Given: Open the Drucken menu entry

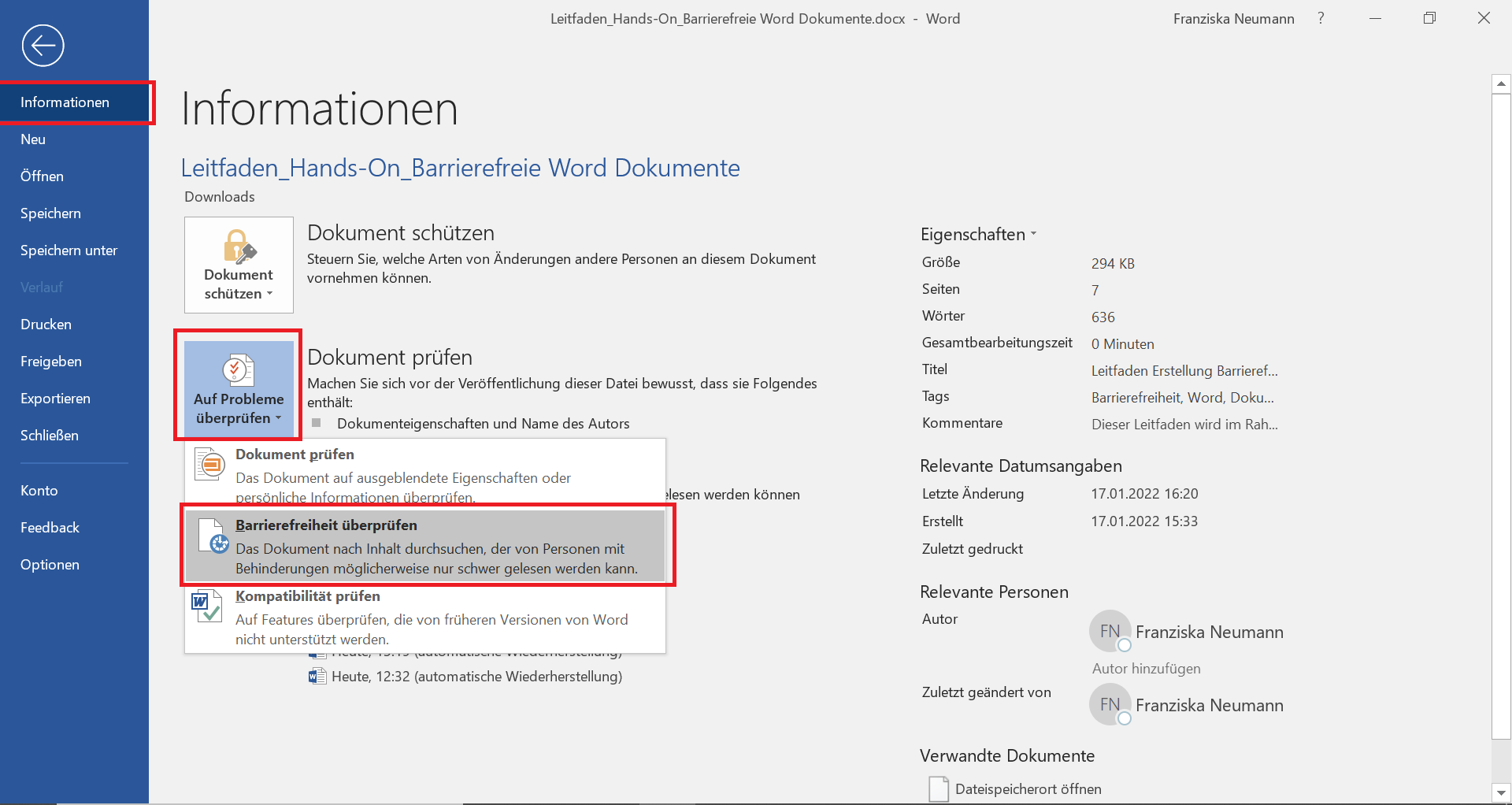Looking at the screenshot, I should [x=45, y=324].
